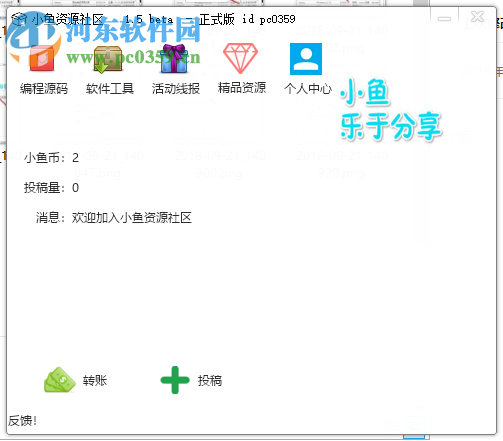
Task: Click the app logo in title bar
Action: [x=19, y=19]
